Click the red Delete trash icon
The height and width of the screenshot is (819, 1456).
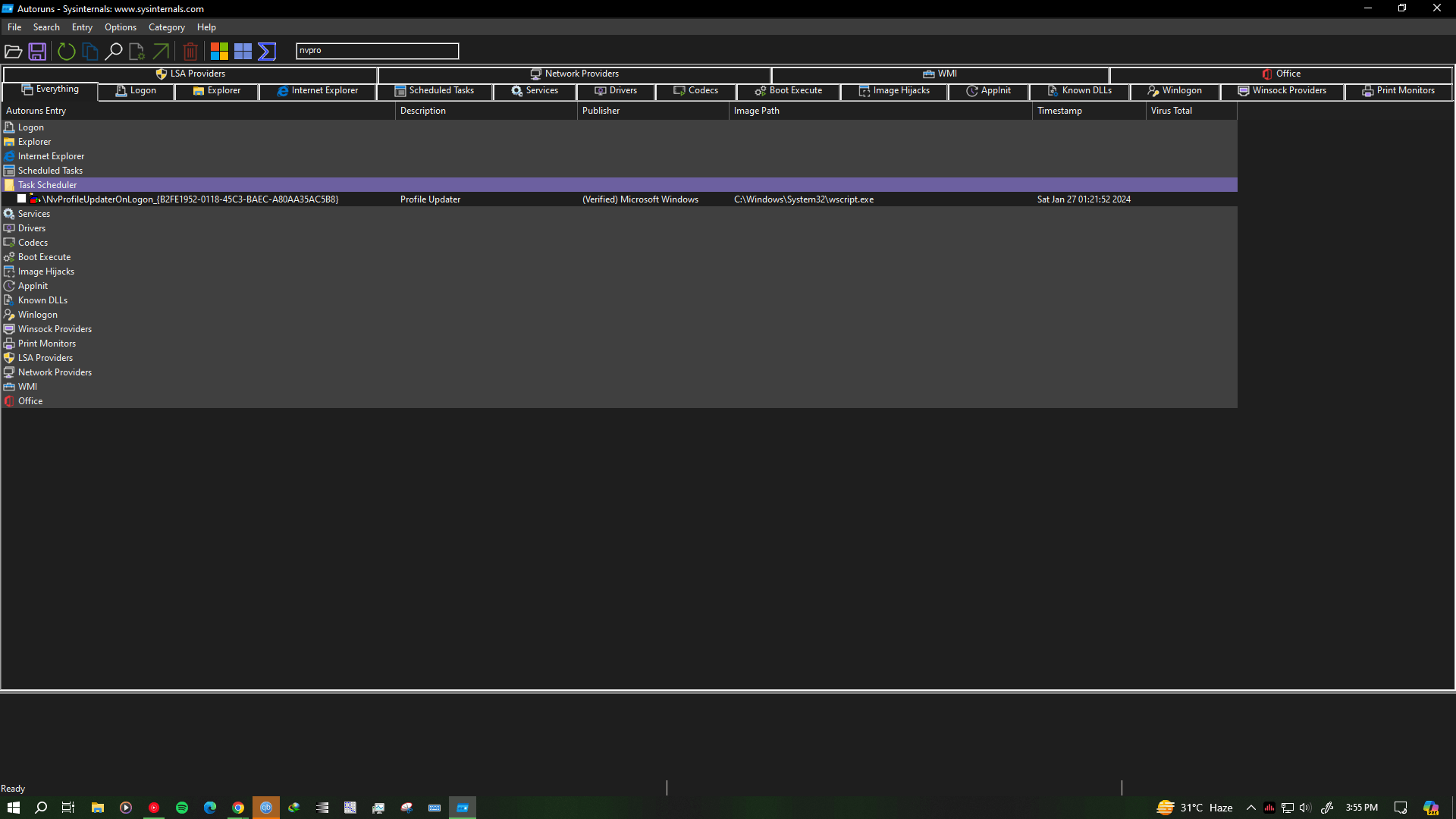tap(190, 52)
